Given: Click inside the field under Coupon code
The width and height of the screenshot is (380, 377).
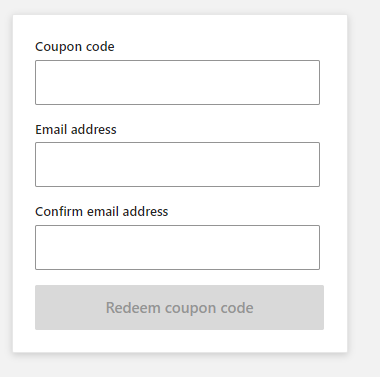Looking at the screenshot, I should [x=177, y=82].
